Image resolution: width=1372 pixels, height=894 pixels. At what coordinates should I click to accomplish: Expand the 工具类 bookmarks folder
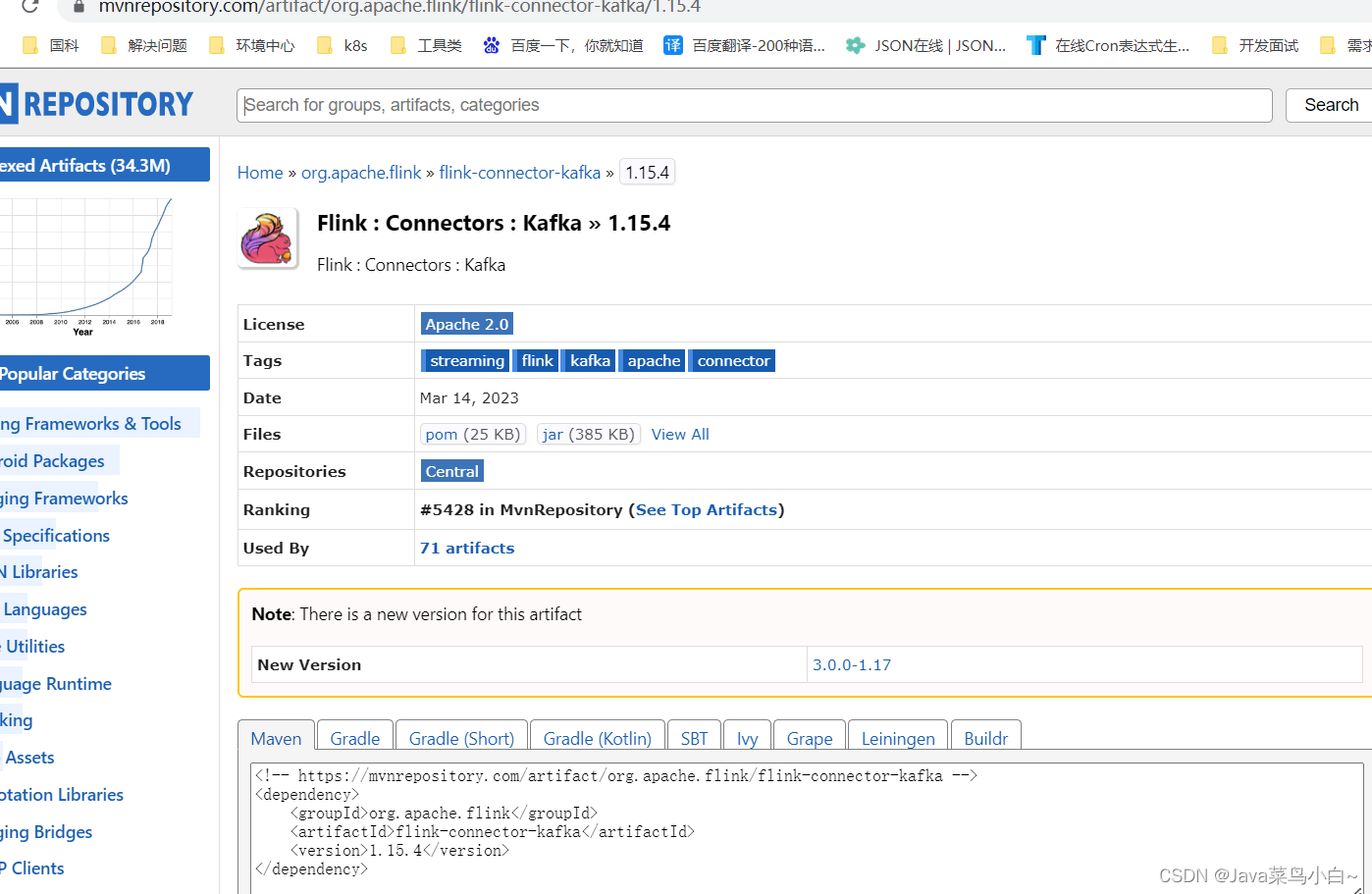(398, 44)
